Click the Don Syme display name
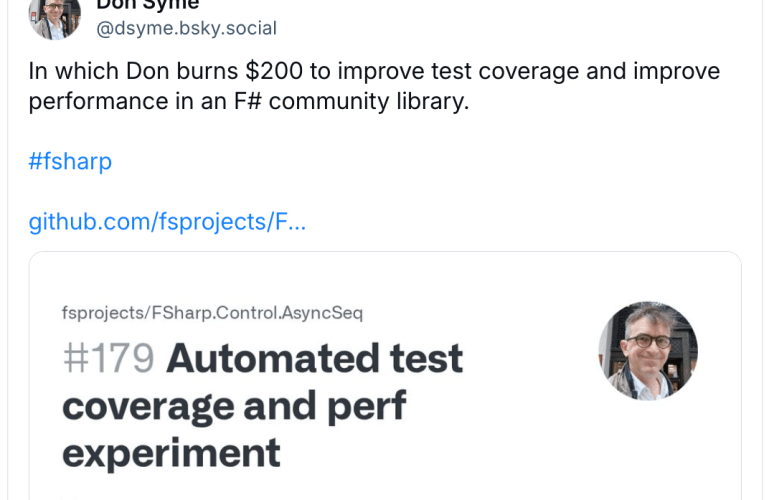769x500 pixels. [x=147, y=4]
